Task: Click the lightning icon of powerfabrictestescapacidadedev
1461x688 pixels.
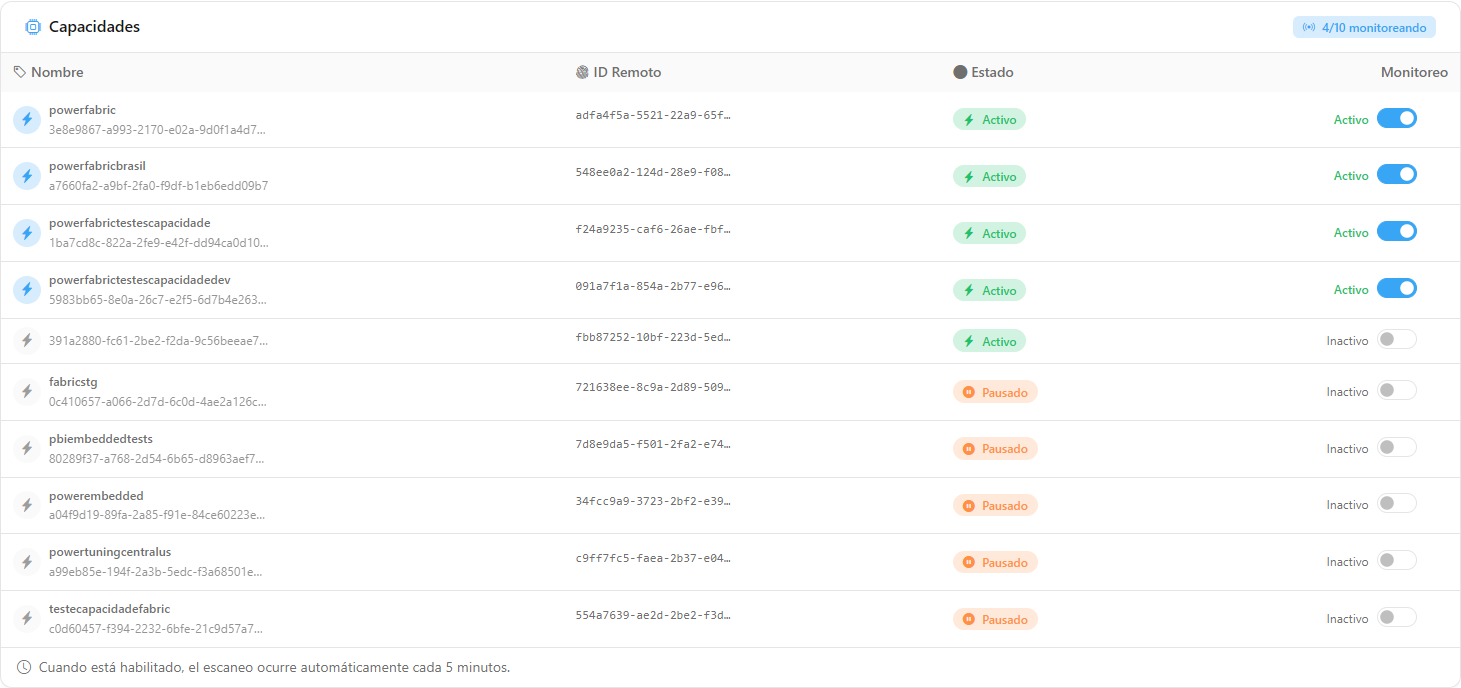Action: [x=27, y=290]
